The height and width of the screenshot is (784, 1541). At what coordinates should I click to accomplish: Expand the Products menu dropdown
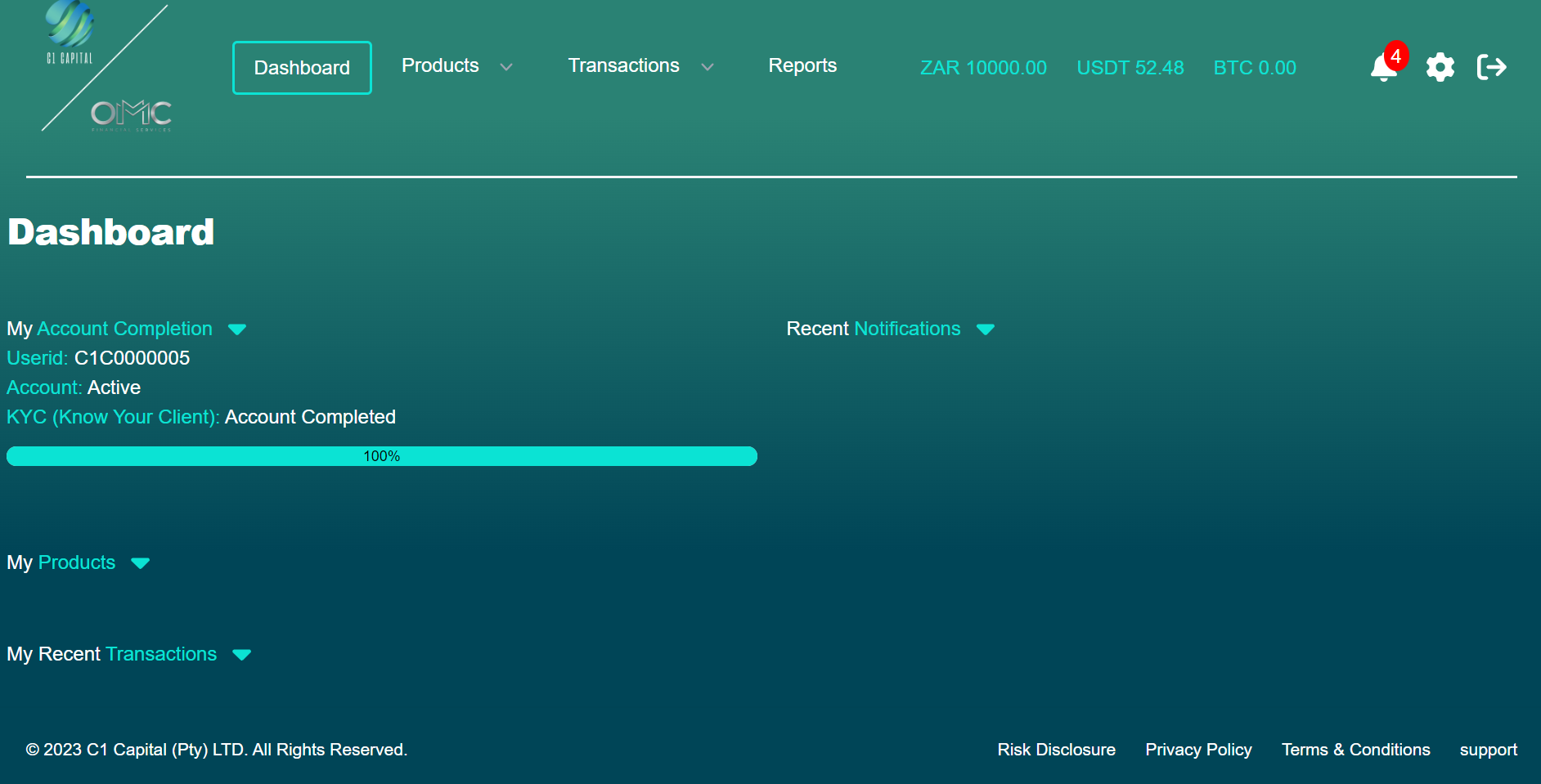pos(456,66)
